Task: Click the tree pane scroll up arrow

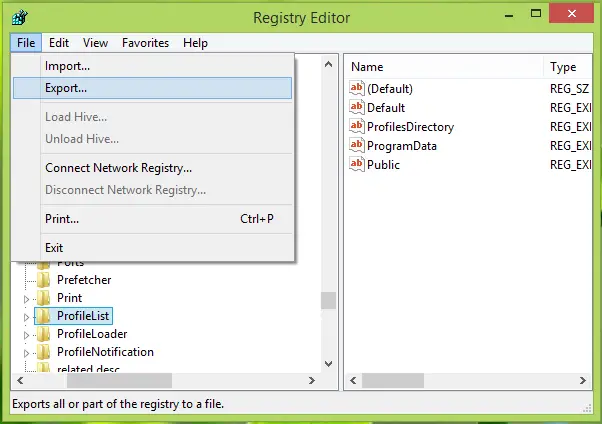Action: pyautogui.click(x=328, y=64)
